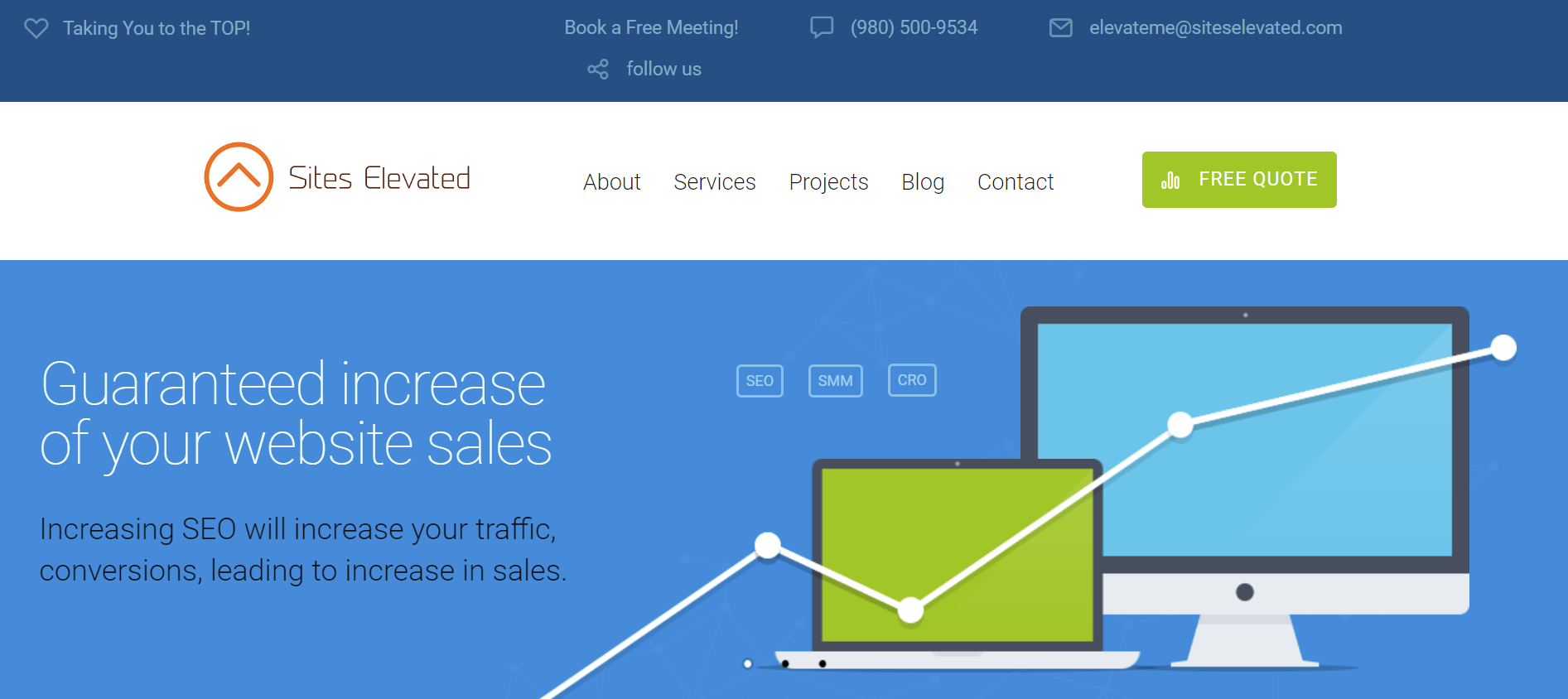Click the FREE QUOTE button

pyautogui.click(x=1239, y=180)
